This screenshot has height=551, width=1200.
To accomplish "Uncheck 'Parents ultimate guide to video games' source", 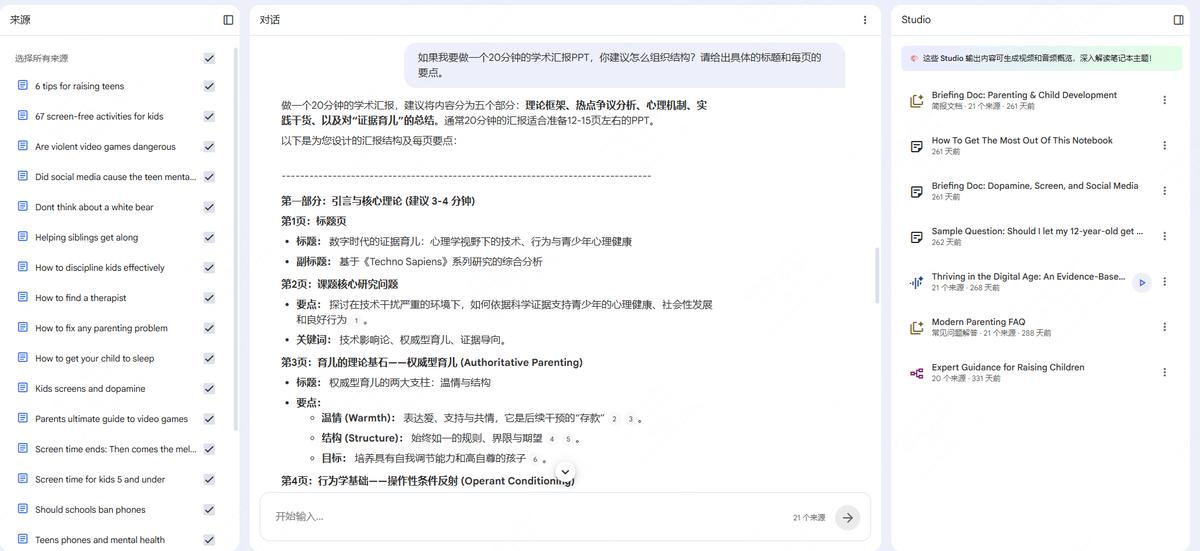I will pyautogui.click(x=209, y=418).
